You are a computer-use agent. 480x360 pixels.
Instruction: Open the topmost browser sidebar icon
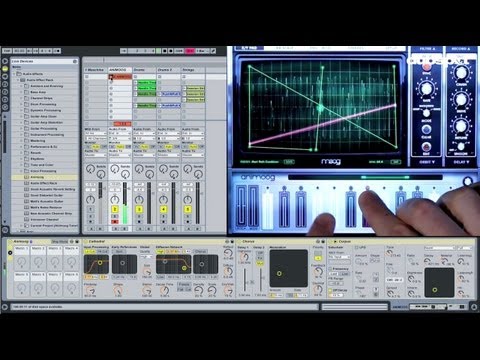coord(5,61)
